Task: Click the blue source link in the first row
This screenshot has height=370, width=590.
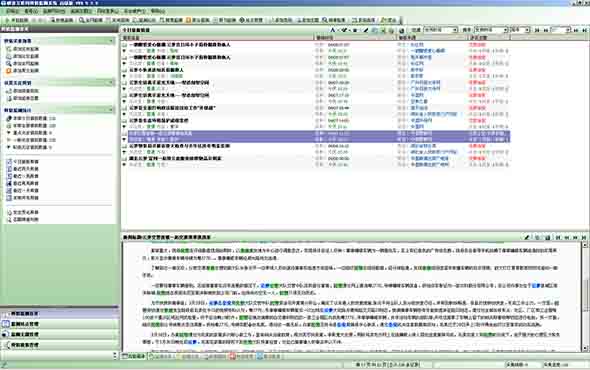Action: (417, 45)
